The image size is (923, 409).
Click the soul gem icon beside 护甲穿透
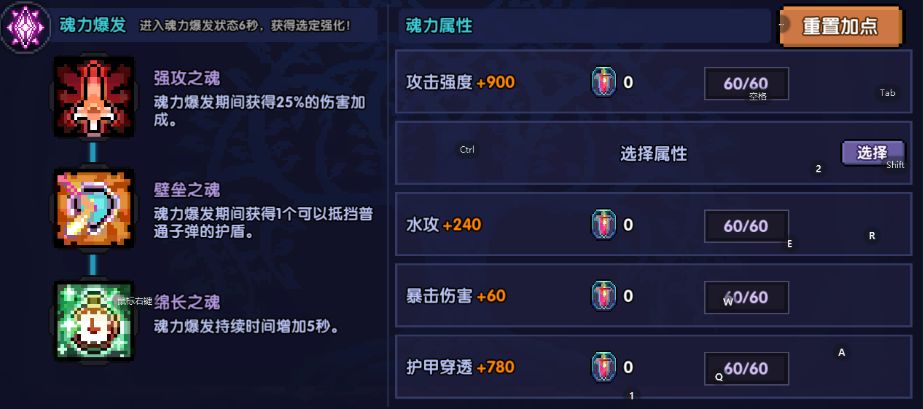point(603,367)
